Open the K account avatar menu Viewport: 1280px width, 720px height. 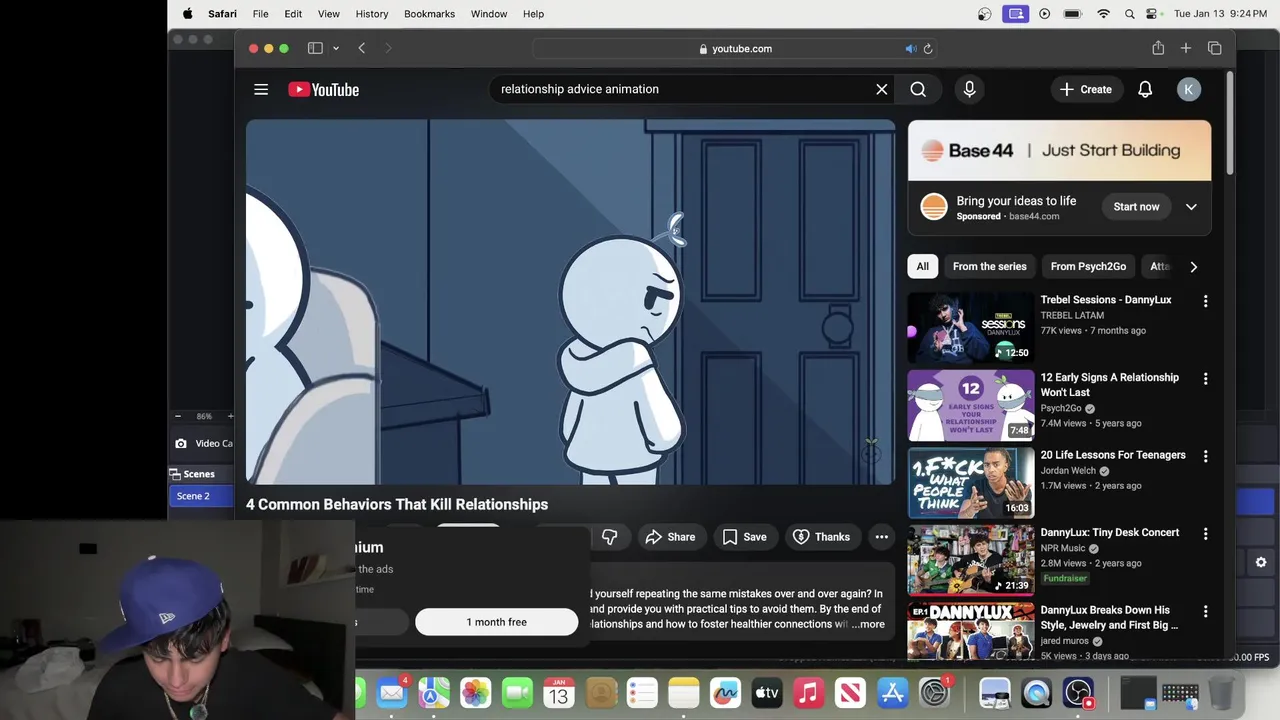tap(1188, 89)
